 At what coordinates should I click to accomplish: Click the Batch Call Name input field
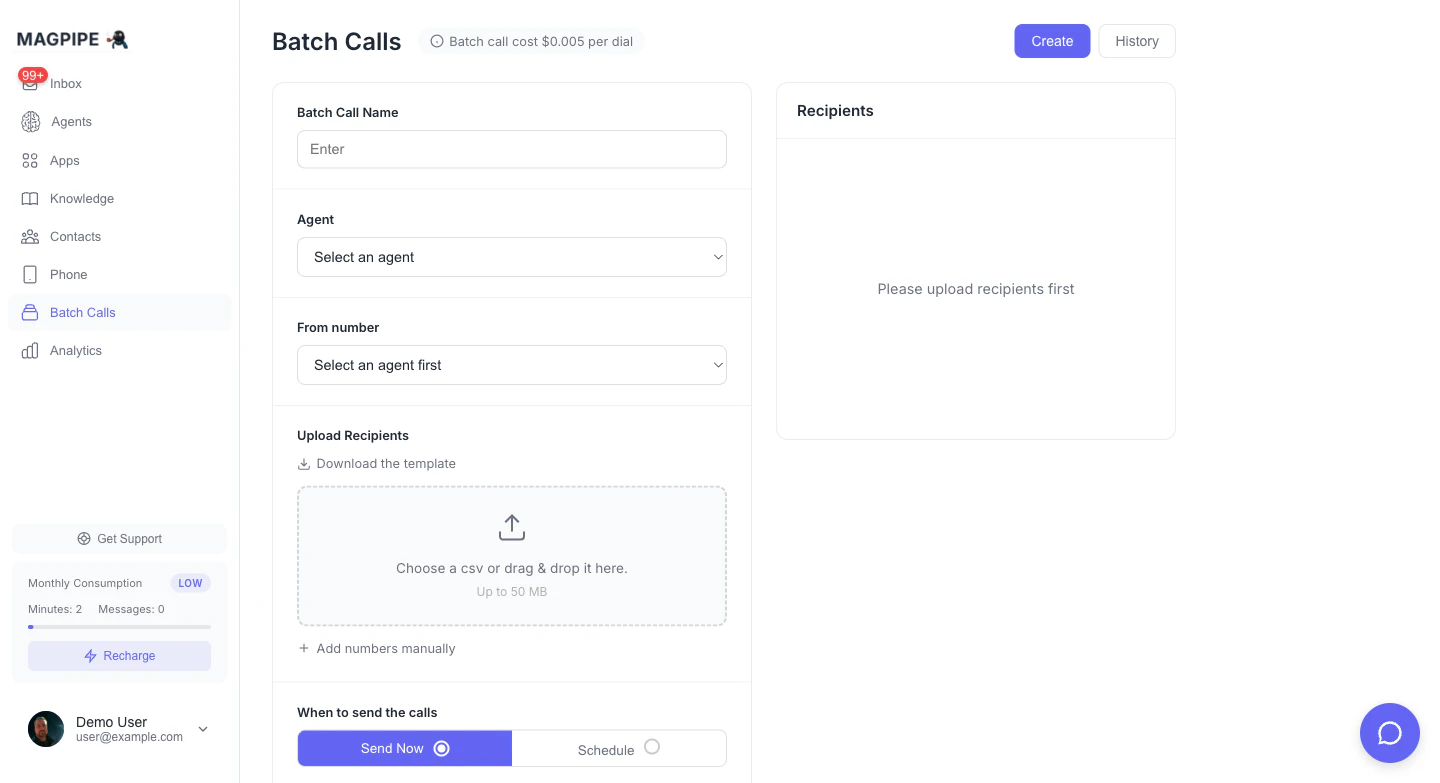pyautogui.click(x=511, y=149)
